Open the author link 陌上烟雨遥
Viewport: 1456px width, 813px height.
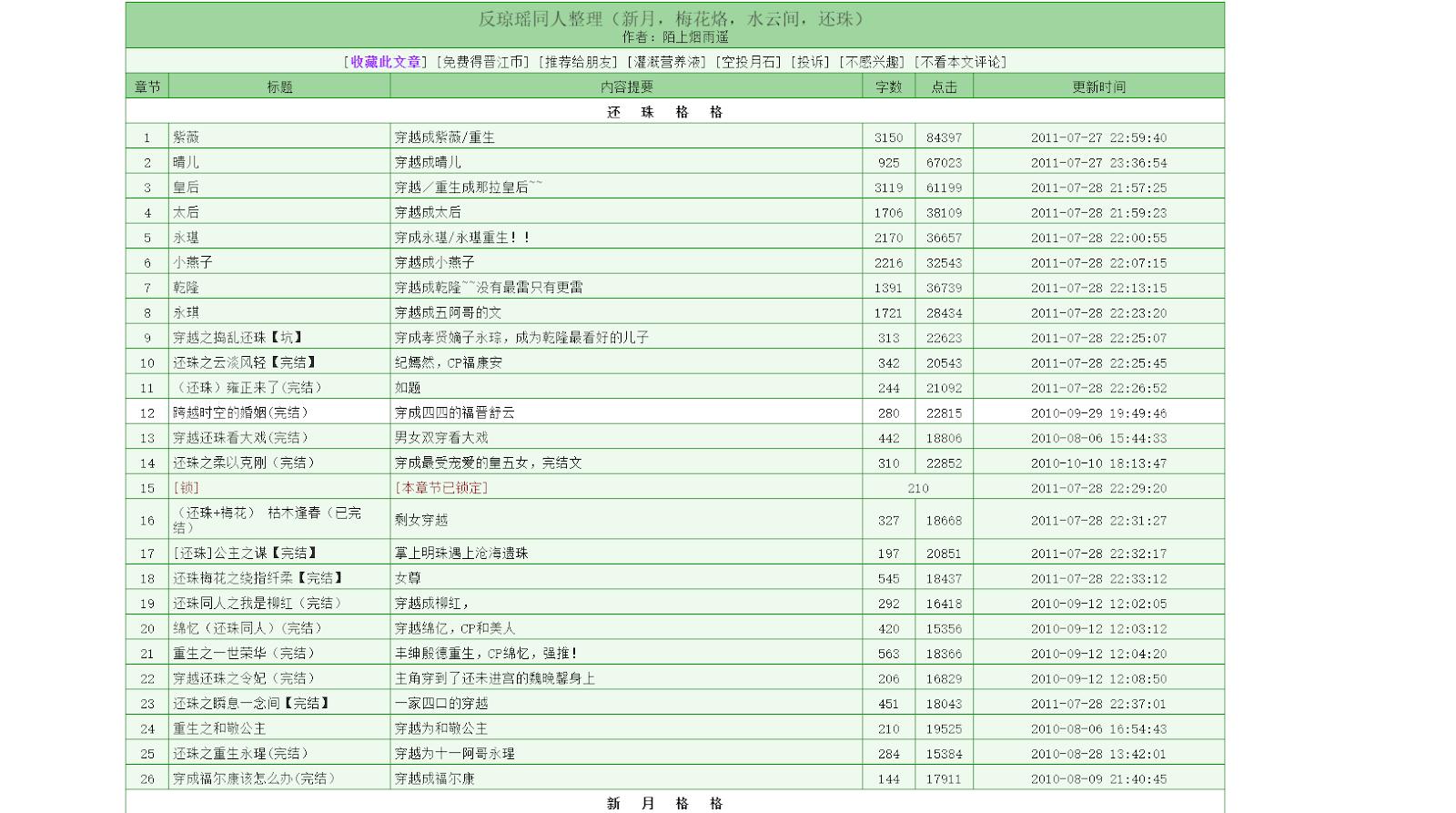pos(695,37)
